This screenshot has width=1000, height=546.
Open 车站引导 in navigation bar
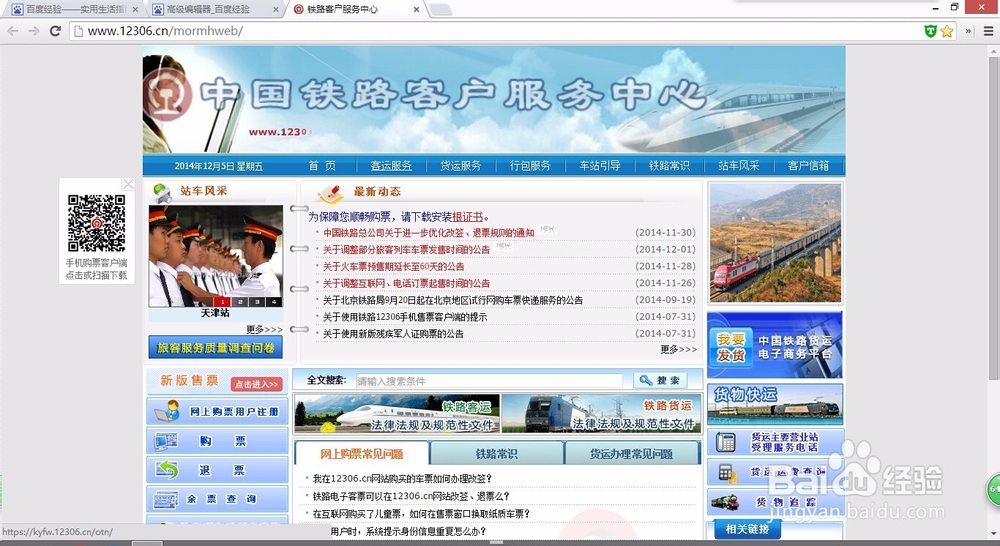(599, 166)
